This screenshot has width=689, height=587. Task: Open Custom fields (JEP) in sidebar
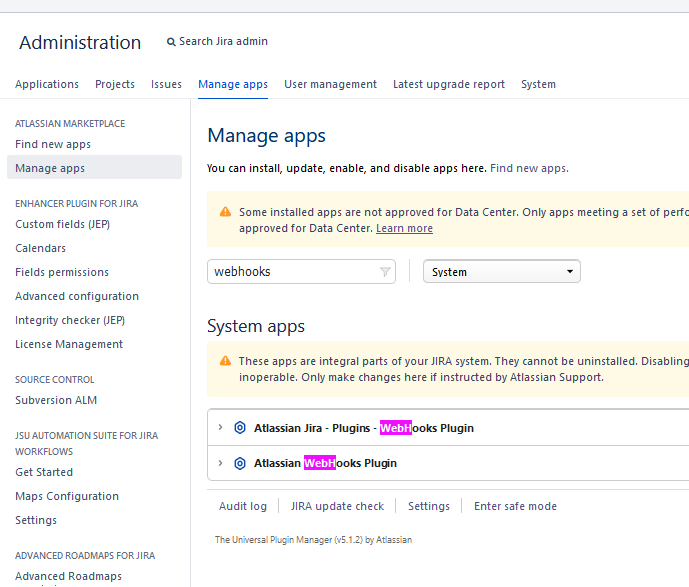62,224
